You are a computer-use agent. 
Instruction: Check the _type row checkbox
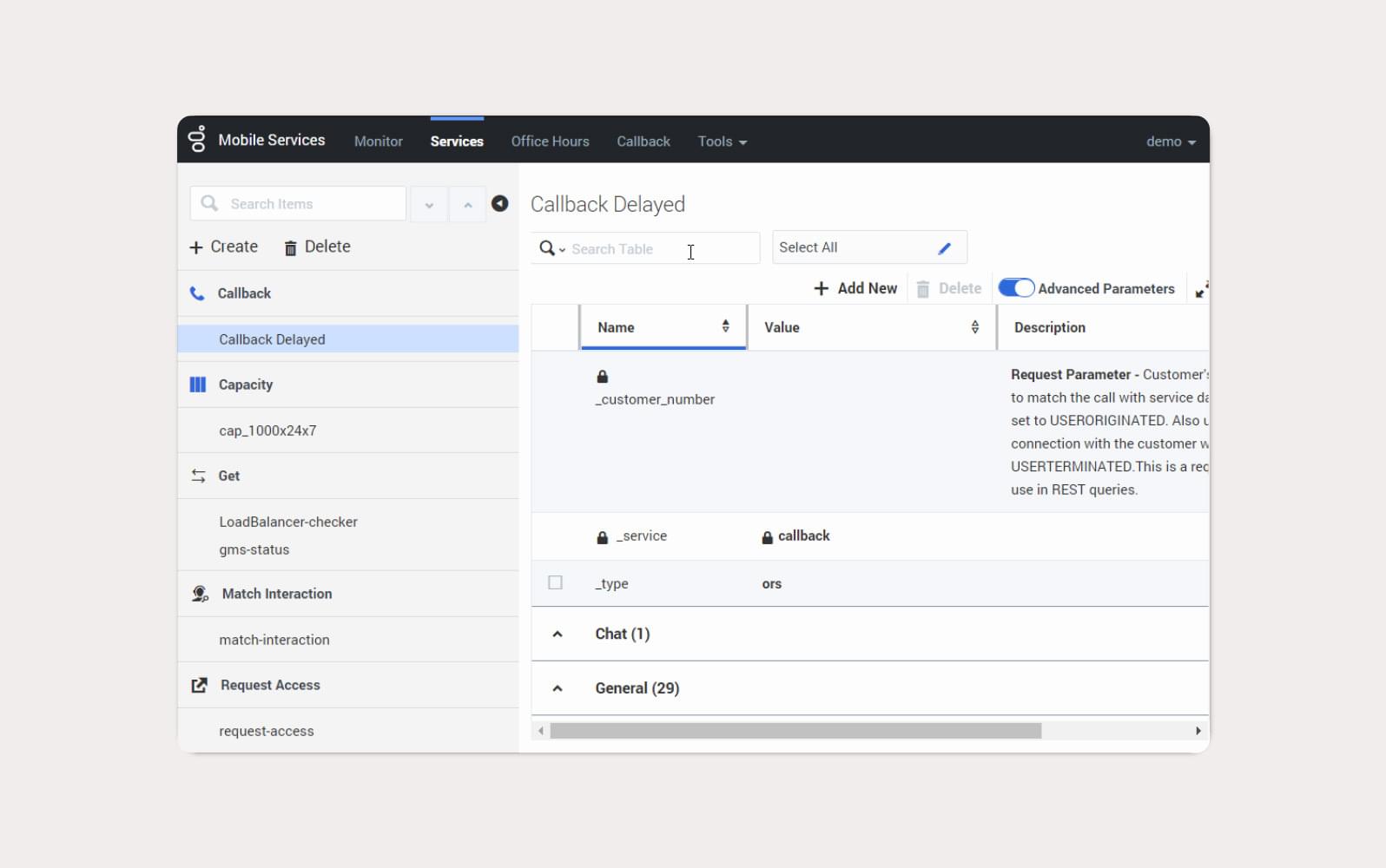tap(556, 582)
